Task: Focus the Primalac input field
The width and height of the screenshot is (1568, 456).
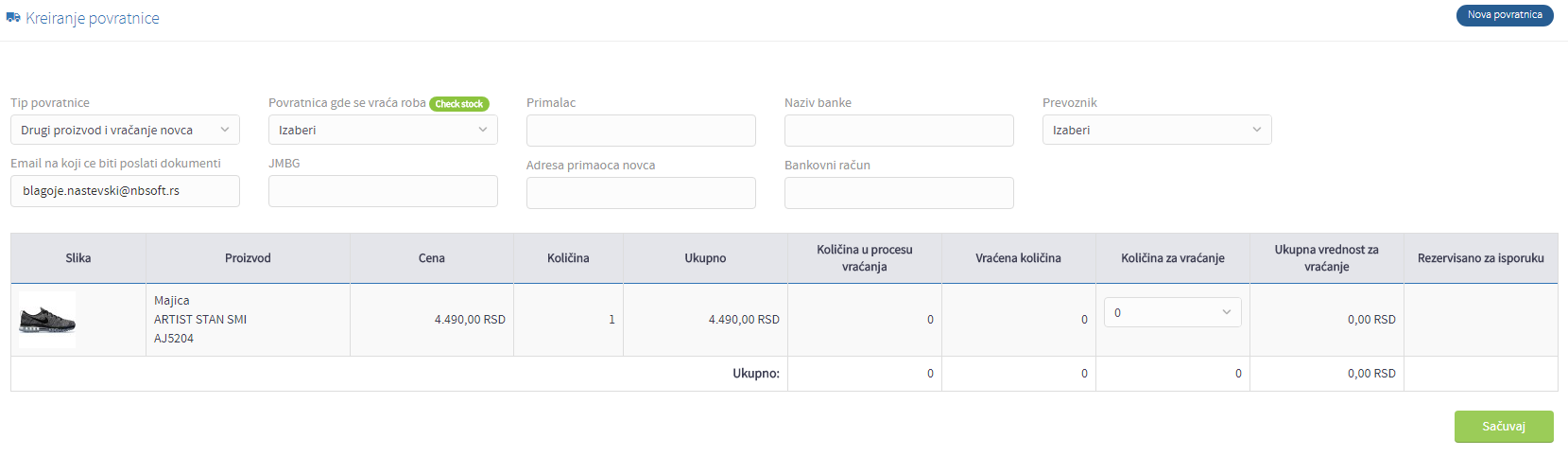Action: [x=641, y=131]
